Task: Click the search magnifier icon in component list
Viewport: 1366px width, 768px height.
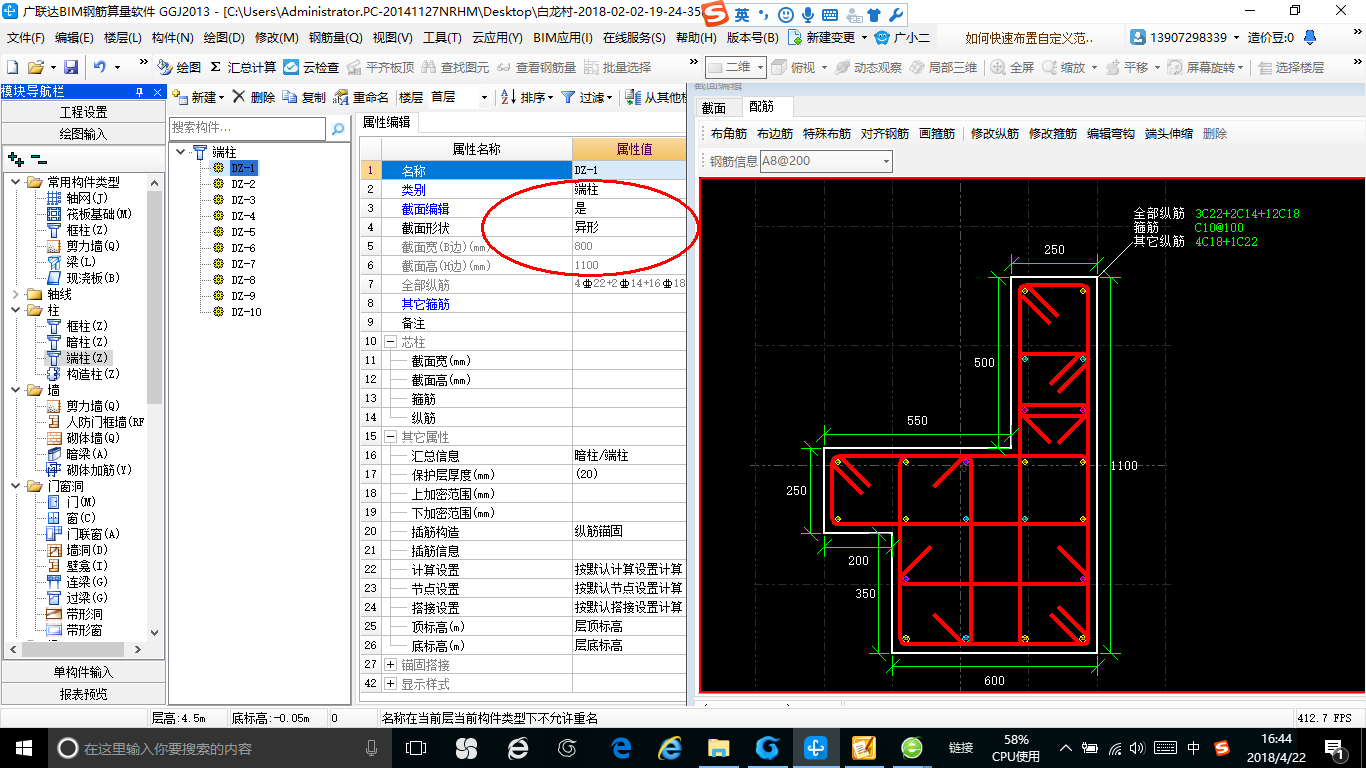Action: pos(338,128)
